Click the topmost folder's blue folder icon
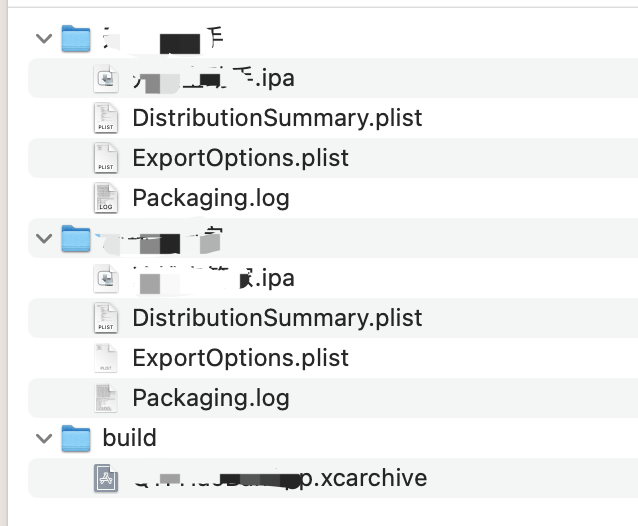 coord(76,38)
